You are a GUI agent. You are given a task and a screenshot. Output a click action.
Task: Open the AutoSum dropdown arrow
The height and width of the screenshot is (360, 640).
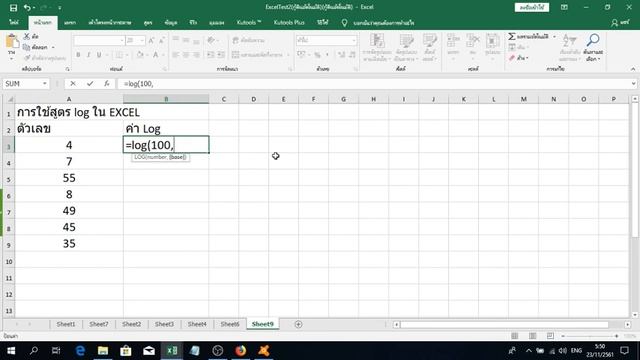554,37
